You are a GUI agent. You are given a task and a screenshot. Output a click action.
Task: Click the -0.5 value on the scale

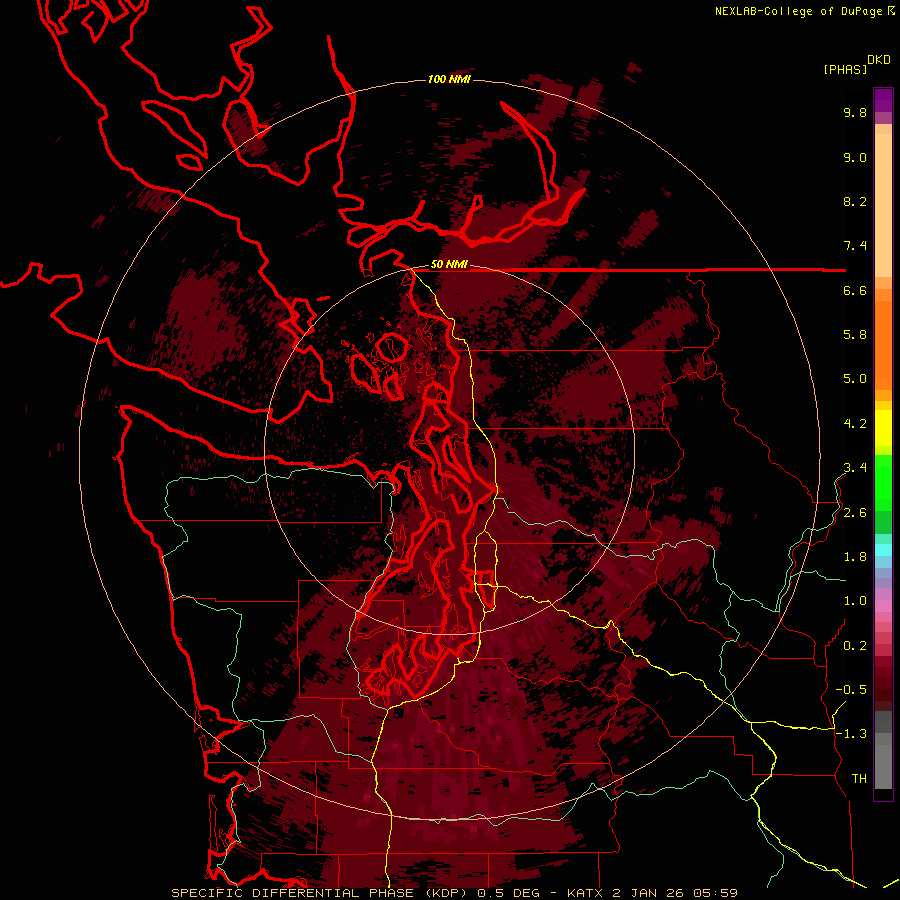[x=851, y=690]
